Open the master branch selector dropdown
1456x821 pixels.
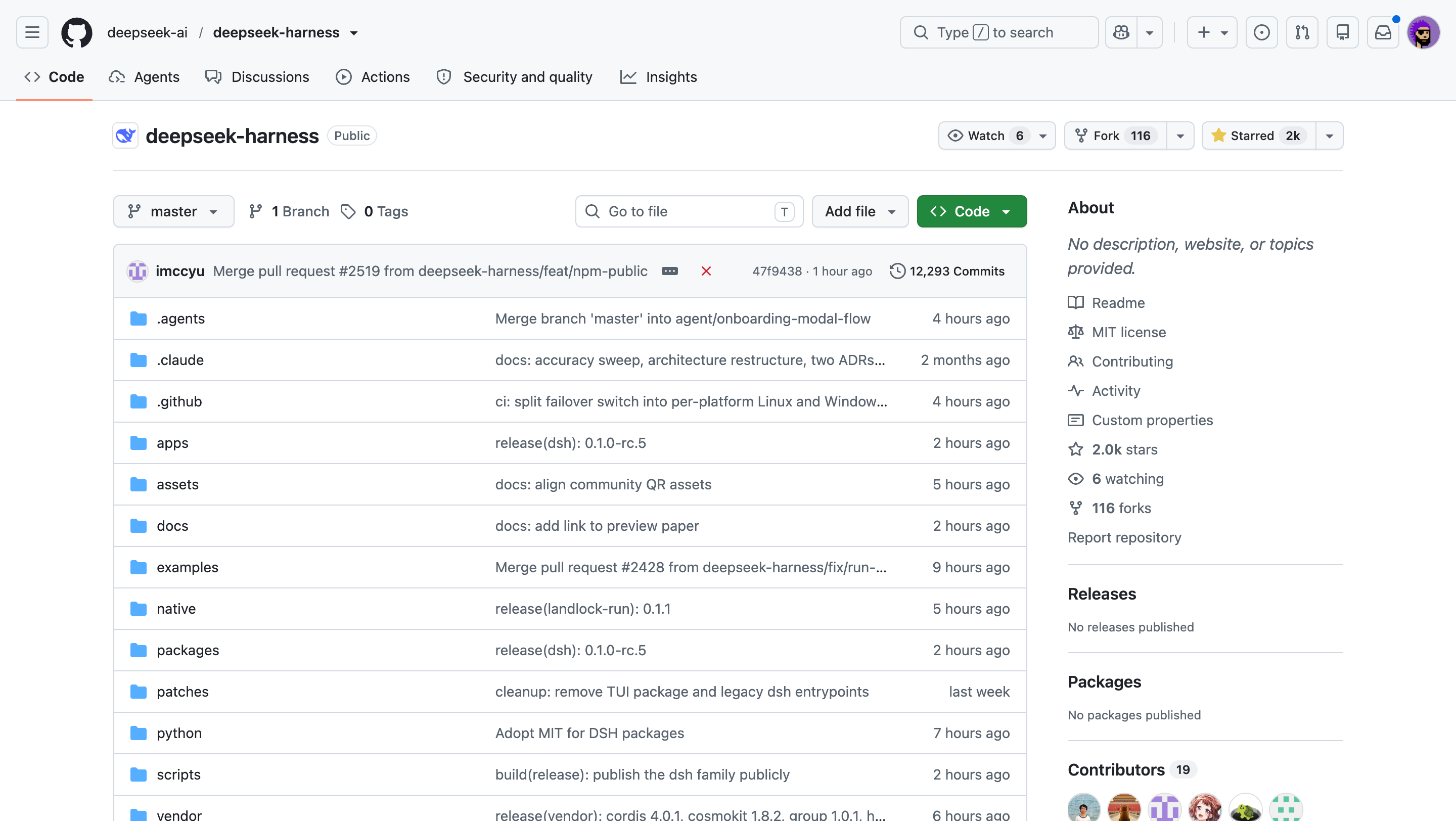(173, 211)
